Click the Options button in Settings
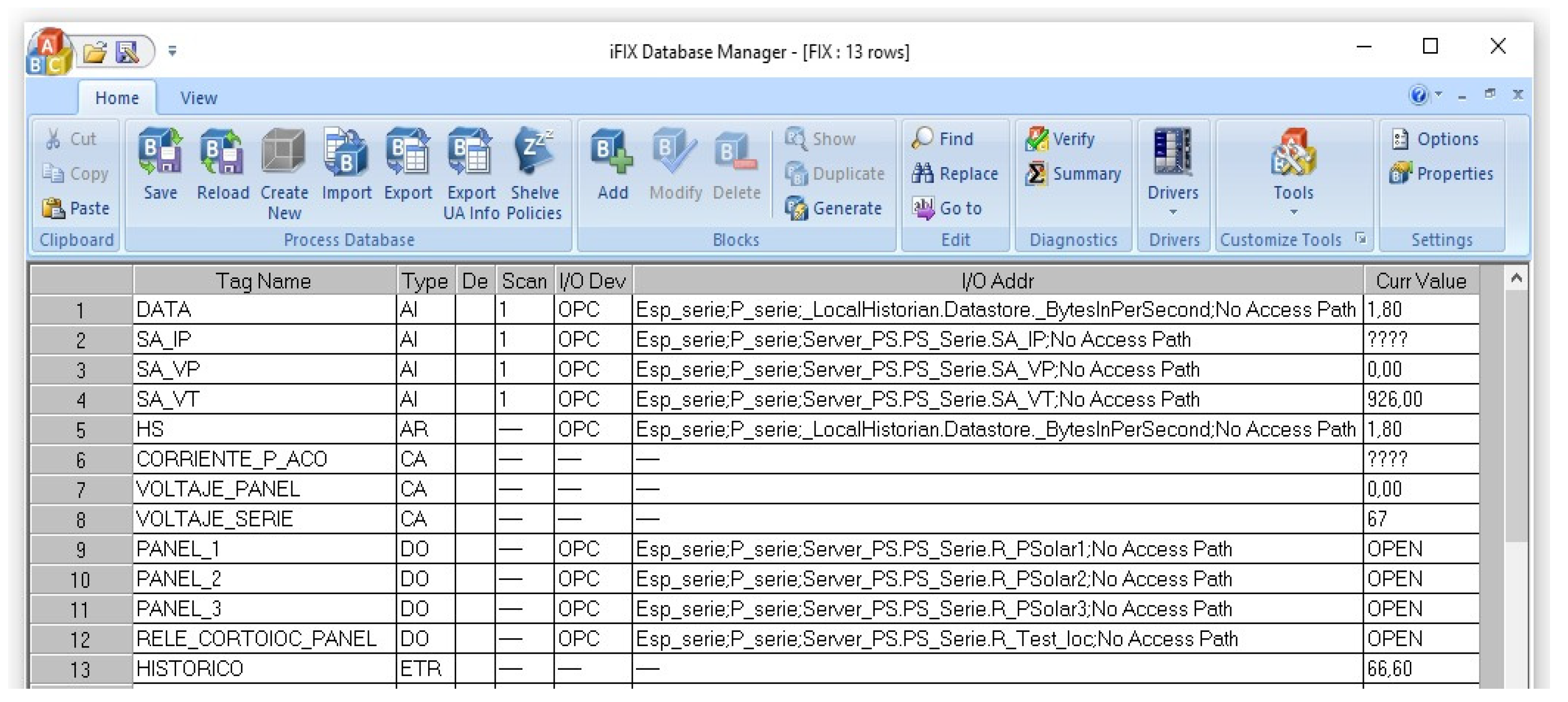 point(1435,139)
